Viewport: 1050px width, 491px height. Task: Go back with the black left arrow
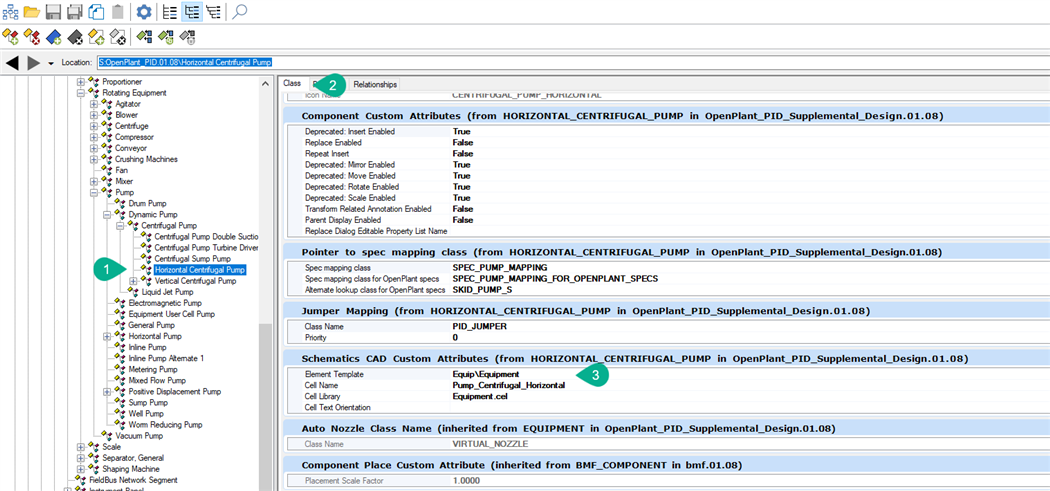pos(12,63)
